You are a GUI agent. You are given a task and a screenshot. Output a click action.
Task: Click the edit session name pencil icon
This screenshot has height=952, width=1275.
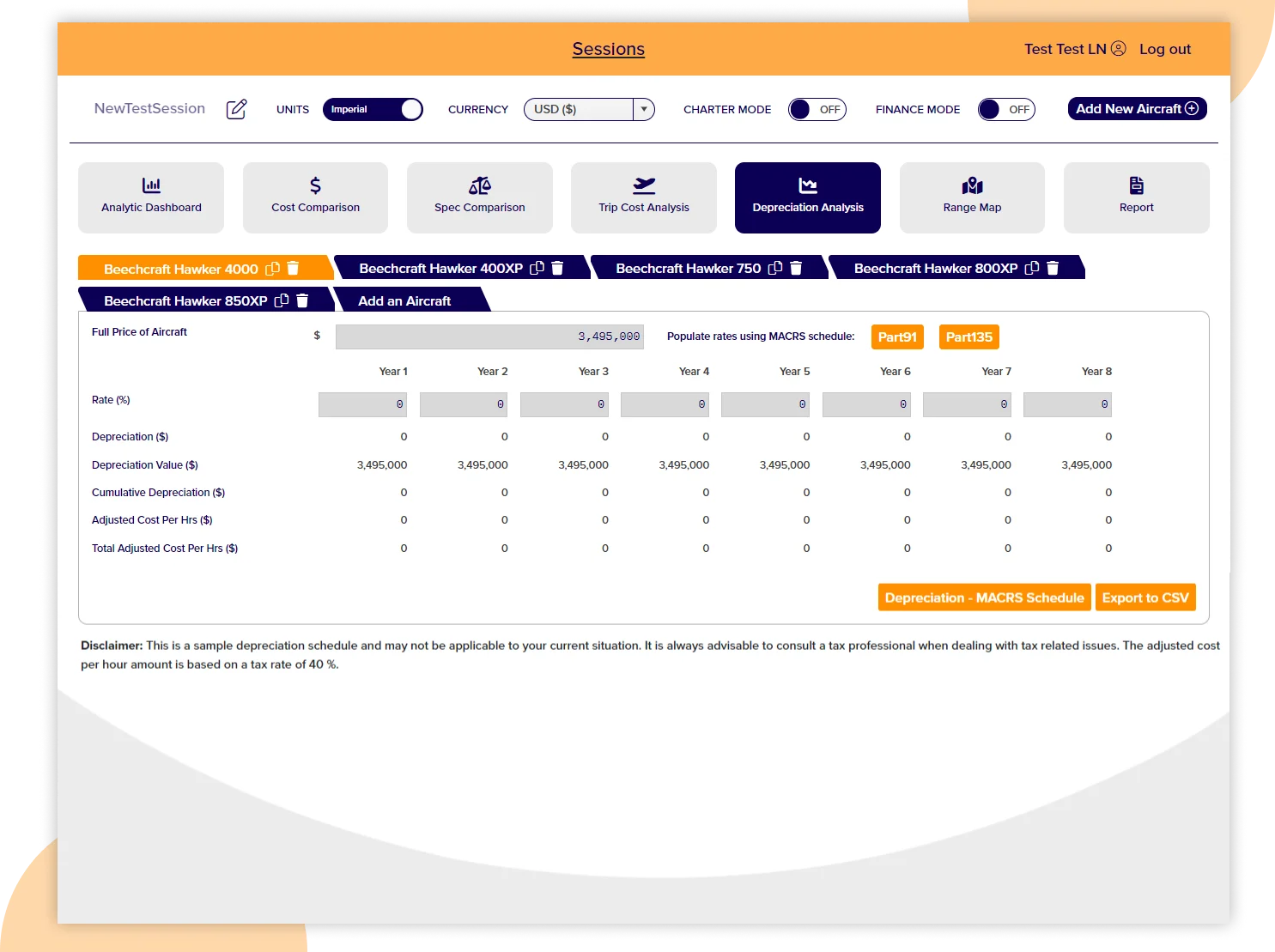(236, 109)
